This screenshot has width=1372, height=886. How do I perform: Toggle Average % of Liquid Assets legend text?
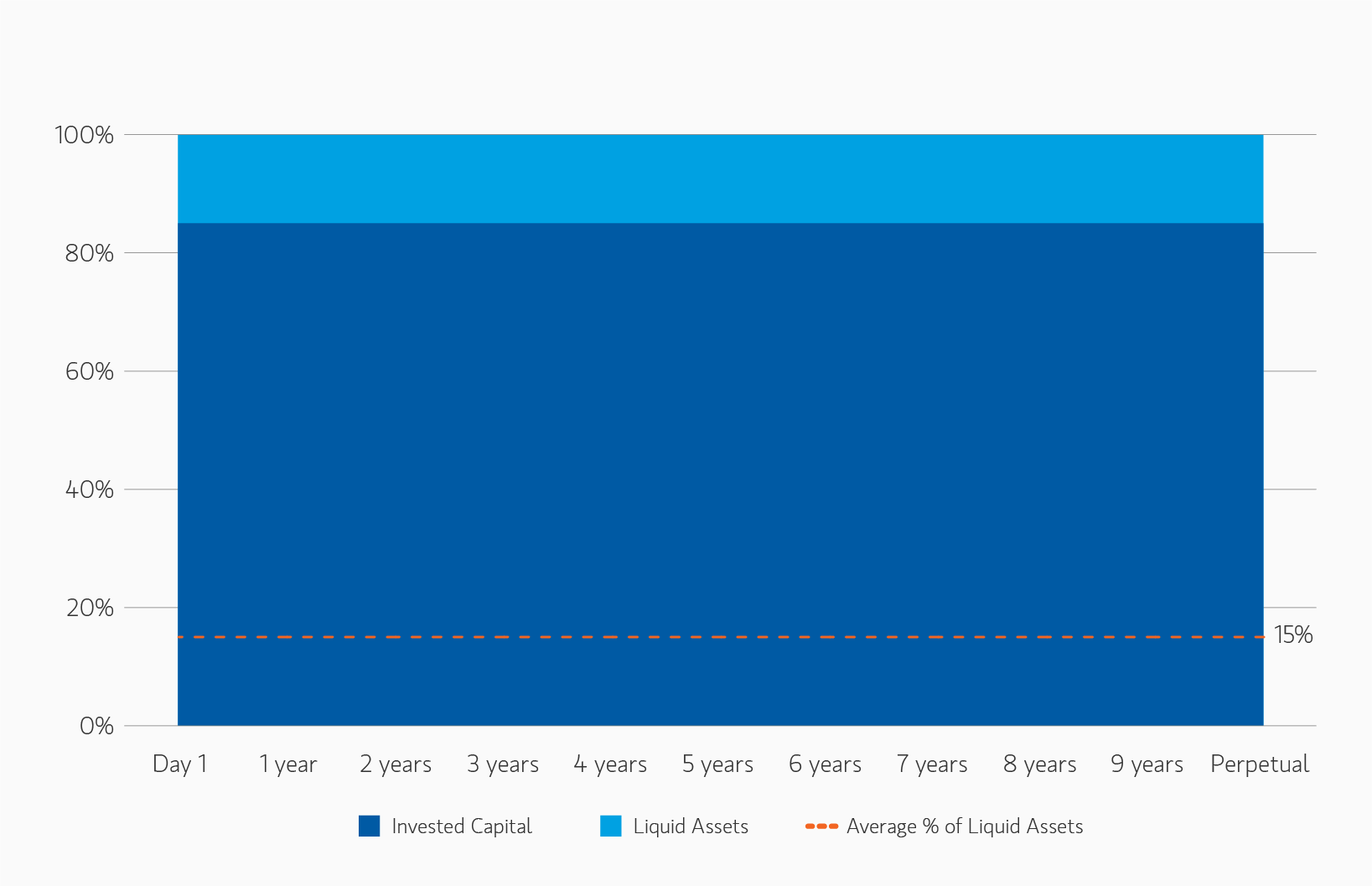coord(965,826)
